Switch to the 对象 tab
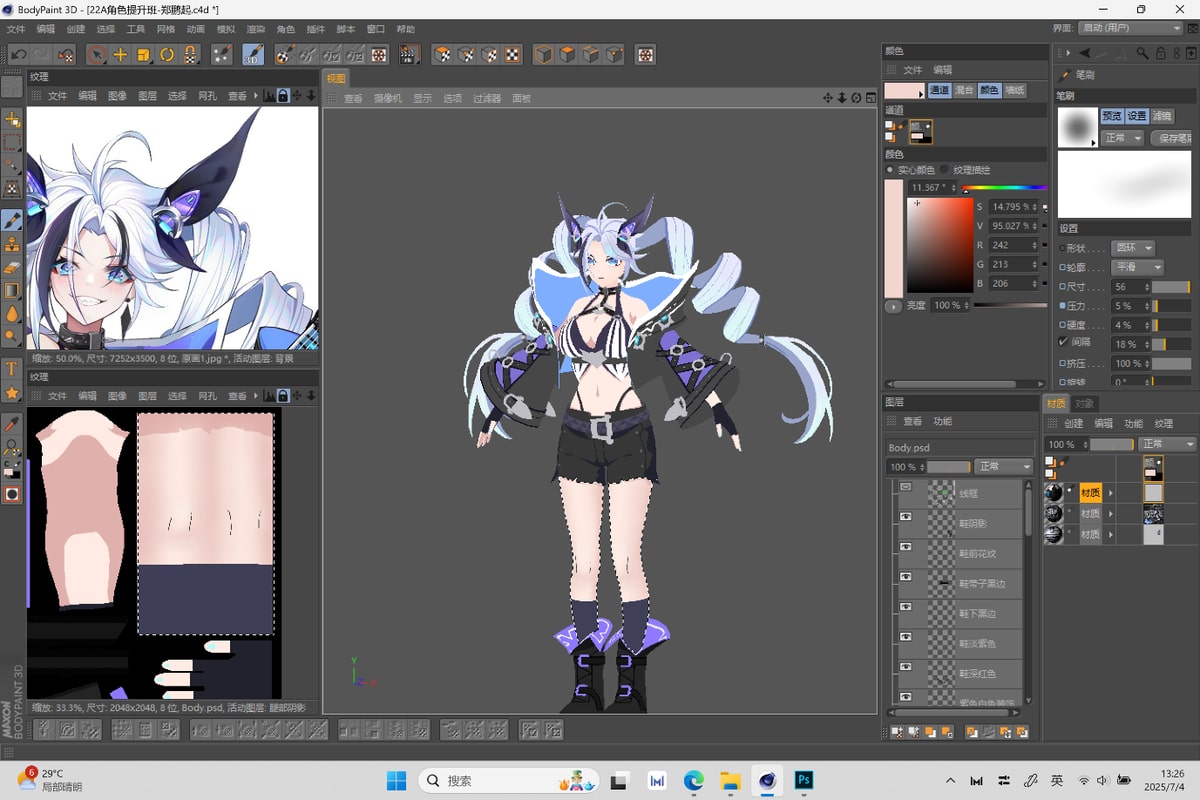This screenshot has width=1200, height=800. (x=1084, y=404)
